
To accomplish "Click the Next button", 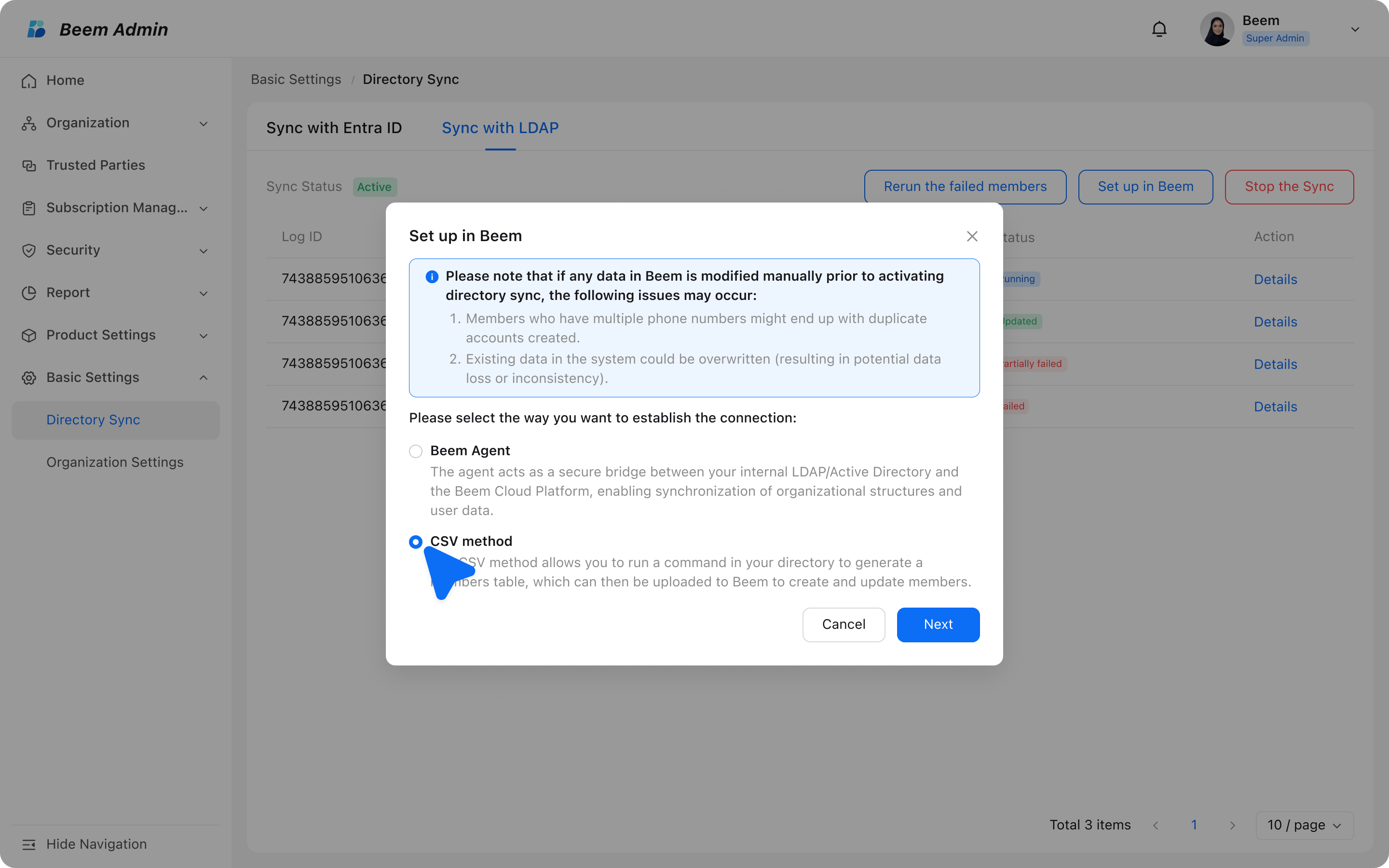I will click(938, 624).
